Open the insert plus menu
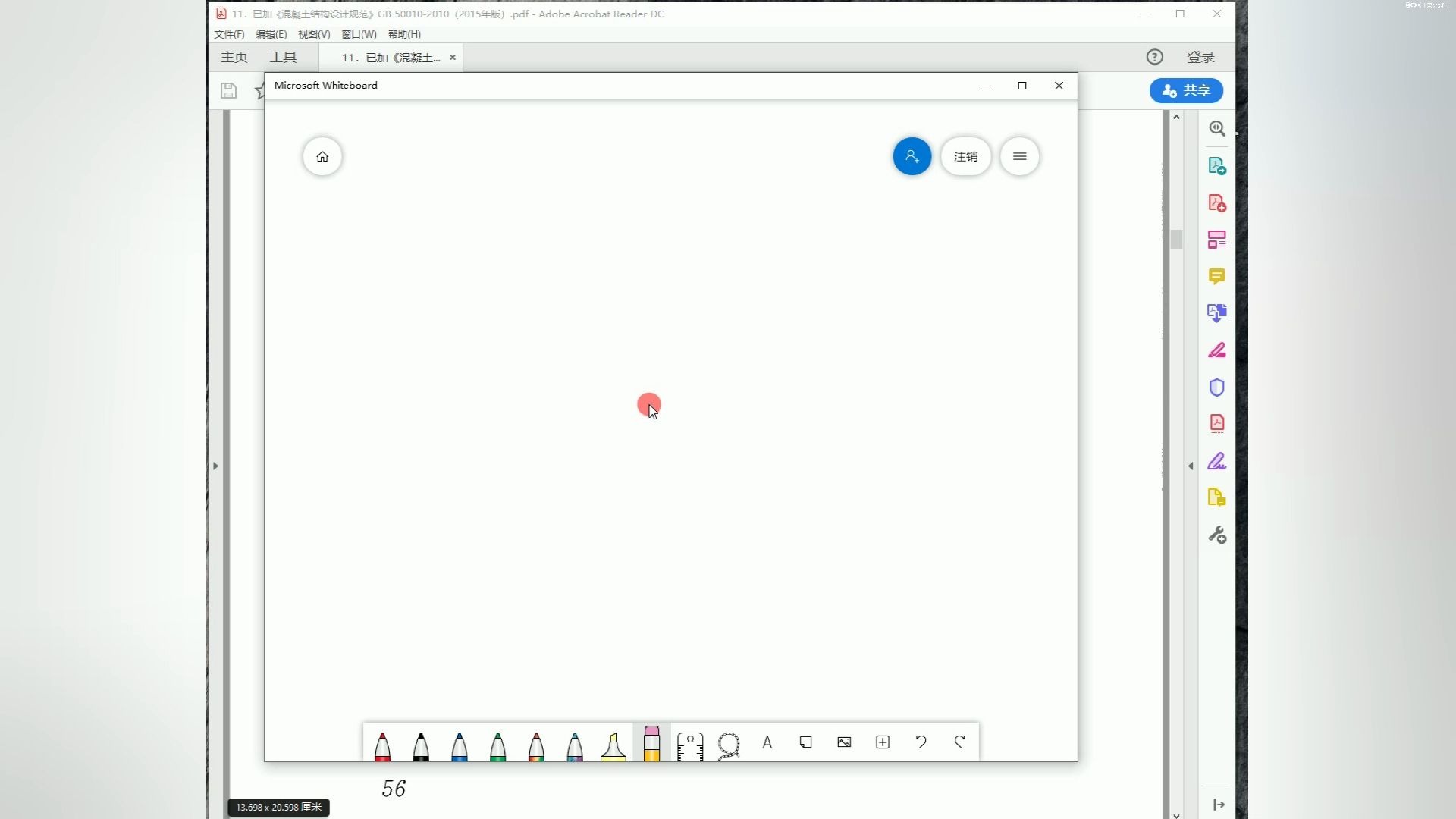This screenshot has width=1456, height=819. pyautogui.click(x=883, y=742)
